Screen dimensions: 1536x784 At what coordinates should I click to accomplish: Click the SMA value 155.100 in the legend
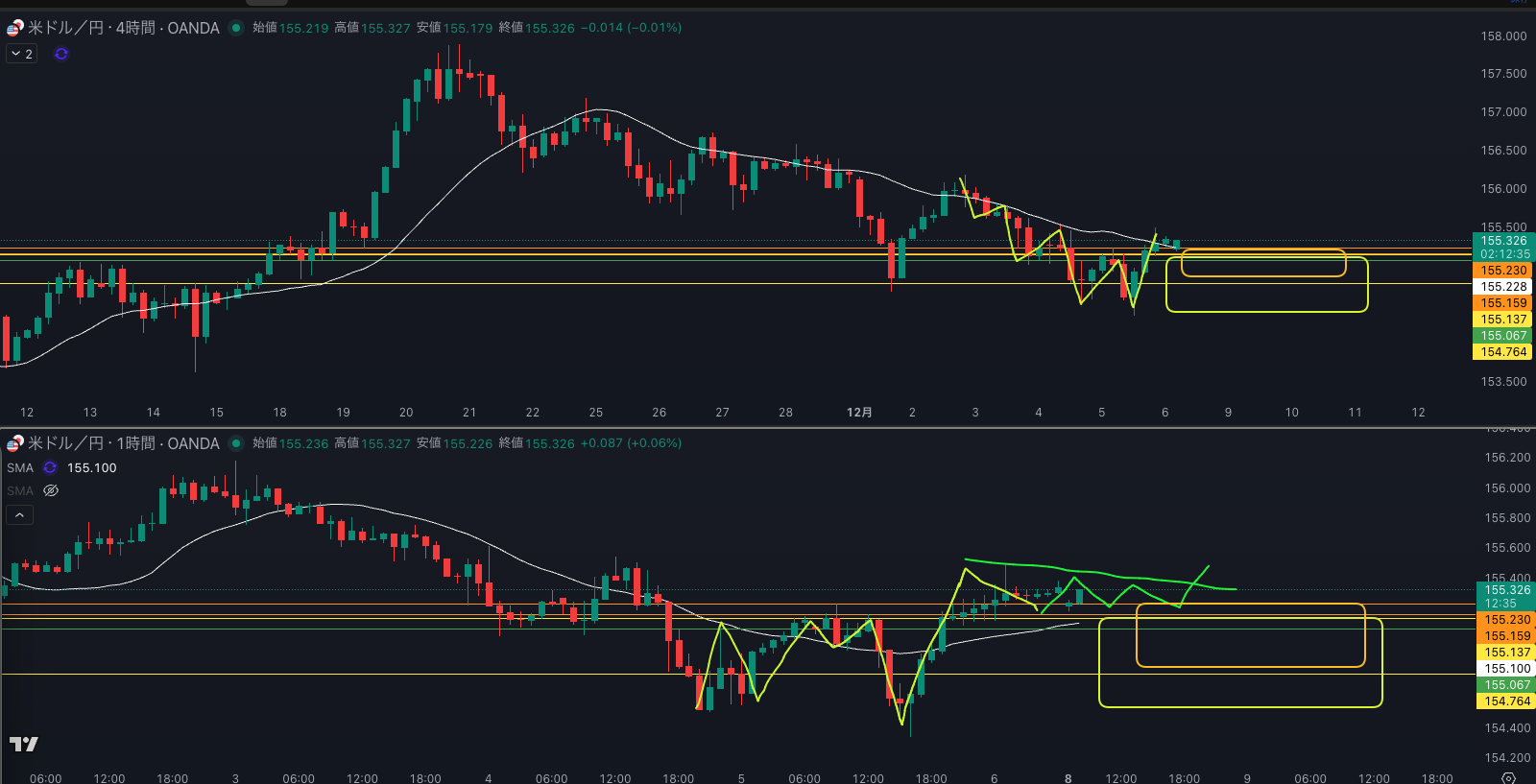coord(92,468)
